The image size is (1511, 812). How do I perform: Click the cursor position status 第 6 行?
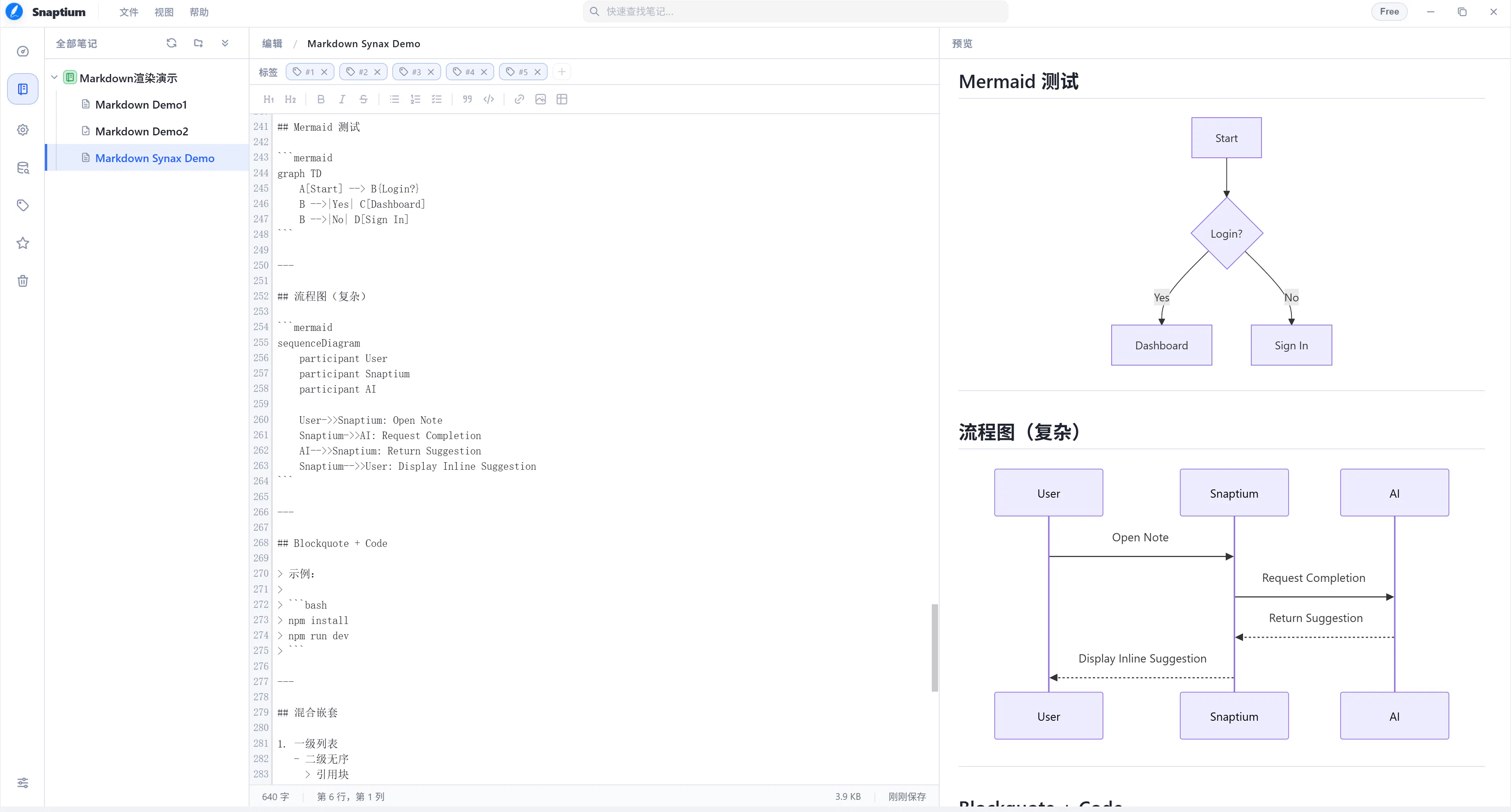coord(351,797)
